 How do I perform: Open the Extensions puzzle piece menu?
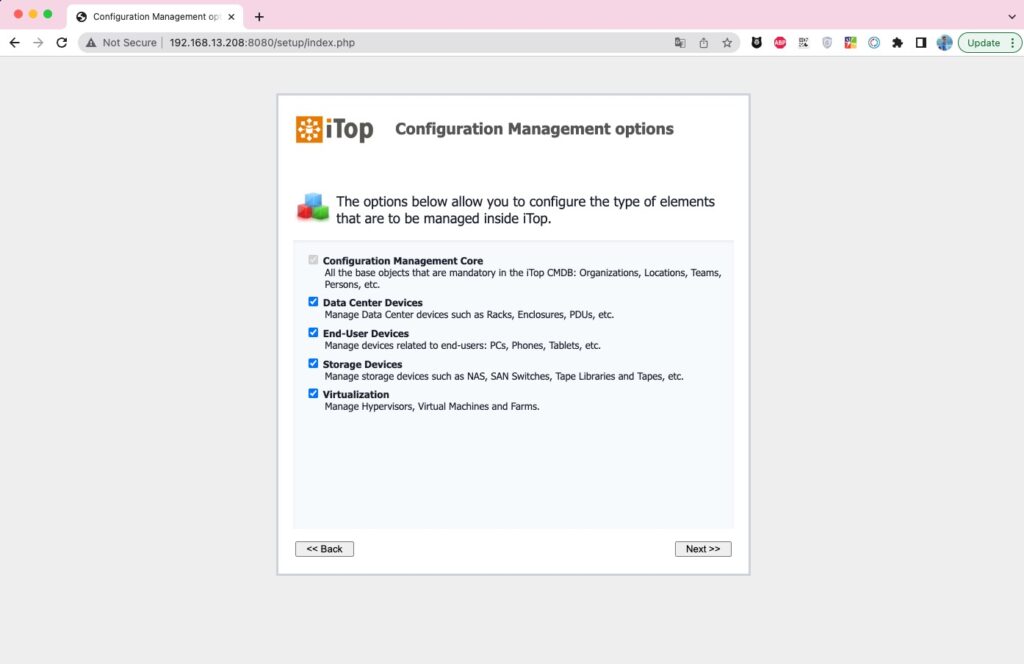tap(897, 43)
